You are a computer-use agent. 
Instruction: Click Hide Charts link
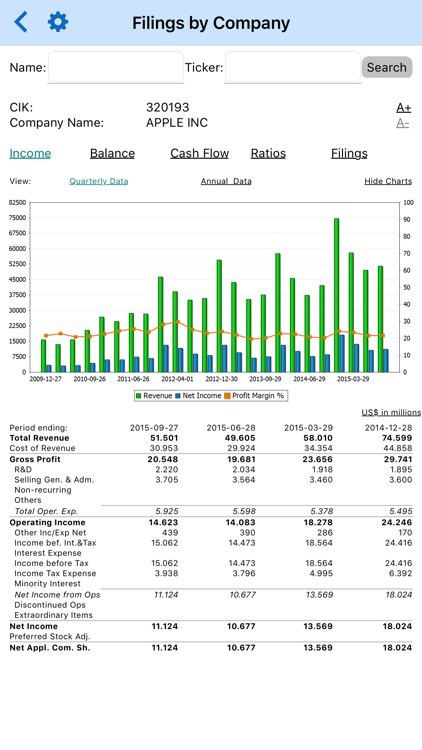(x=388, y=181)
